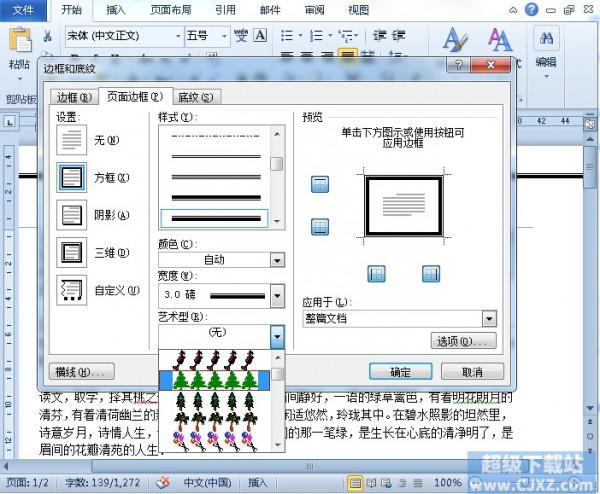
Task: Toggle the top border preview button
Action: pos(320,184)
